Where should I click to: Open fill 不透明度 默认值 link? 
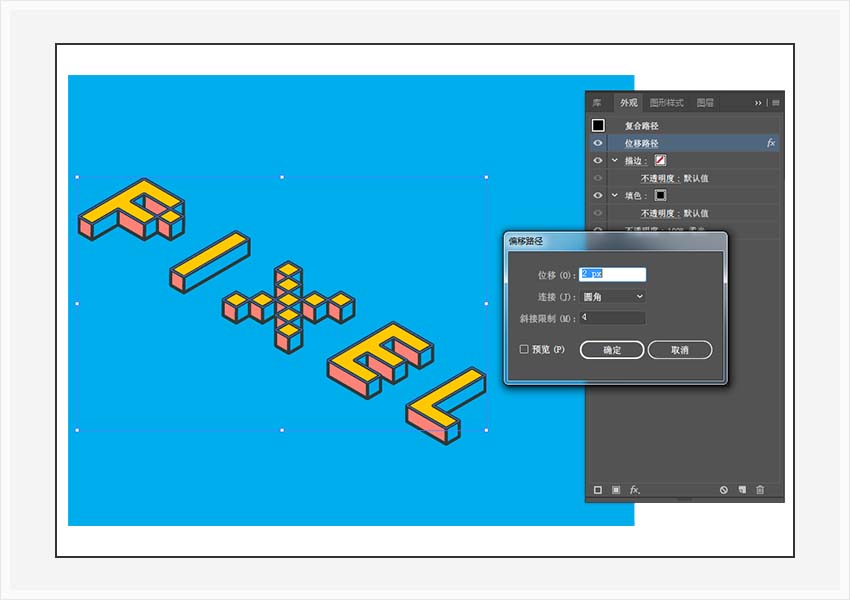click(674, 213)
